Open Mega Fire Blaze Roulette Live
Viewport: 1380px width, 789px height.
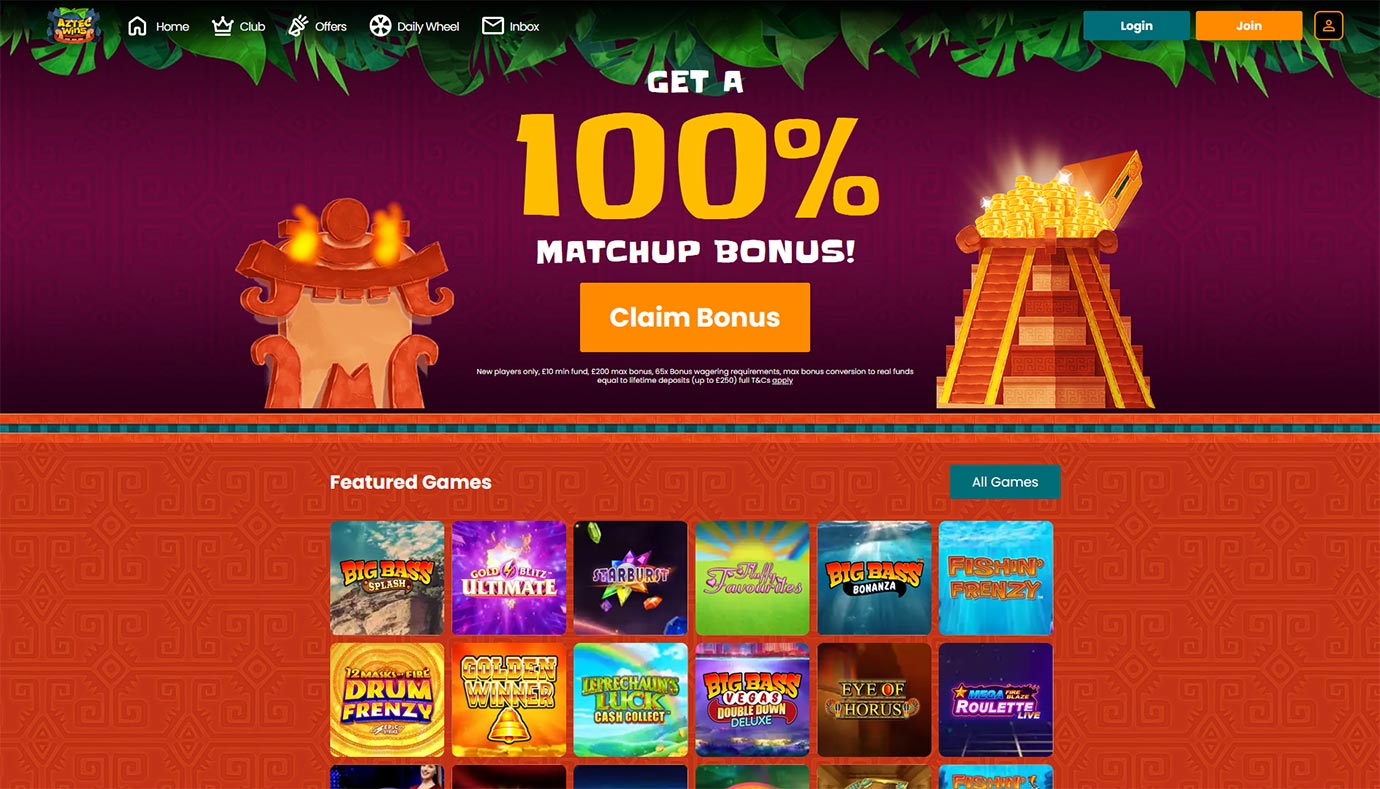click(x=995, y=700)
